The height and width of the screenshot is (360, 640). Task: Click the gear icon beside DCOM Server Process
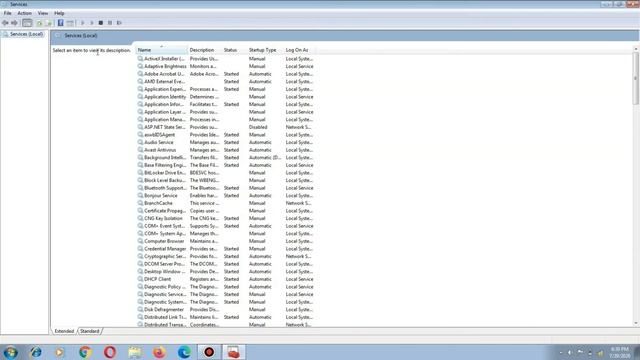pyautogui.click(x=140, y=264)
